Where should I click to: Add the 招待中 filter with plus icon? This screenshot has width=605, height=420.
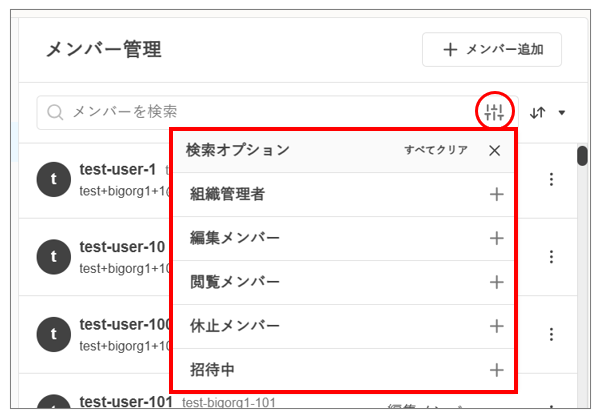[496, 370]
